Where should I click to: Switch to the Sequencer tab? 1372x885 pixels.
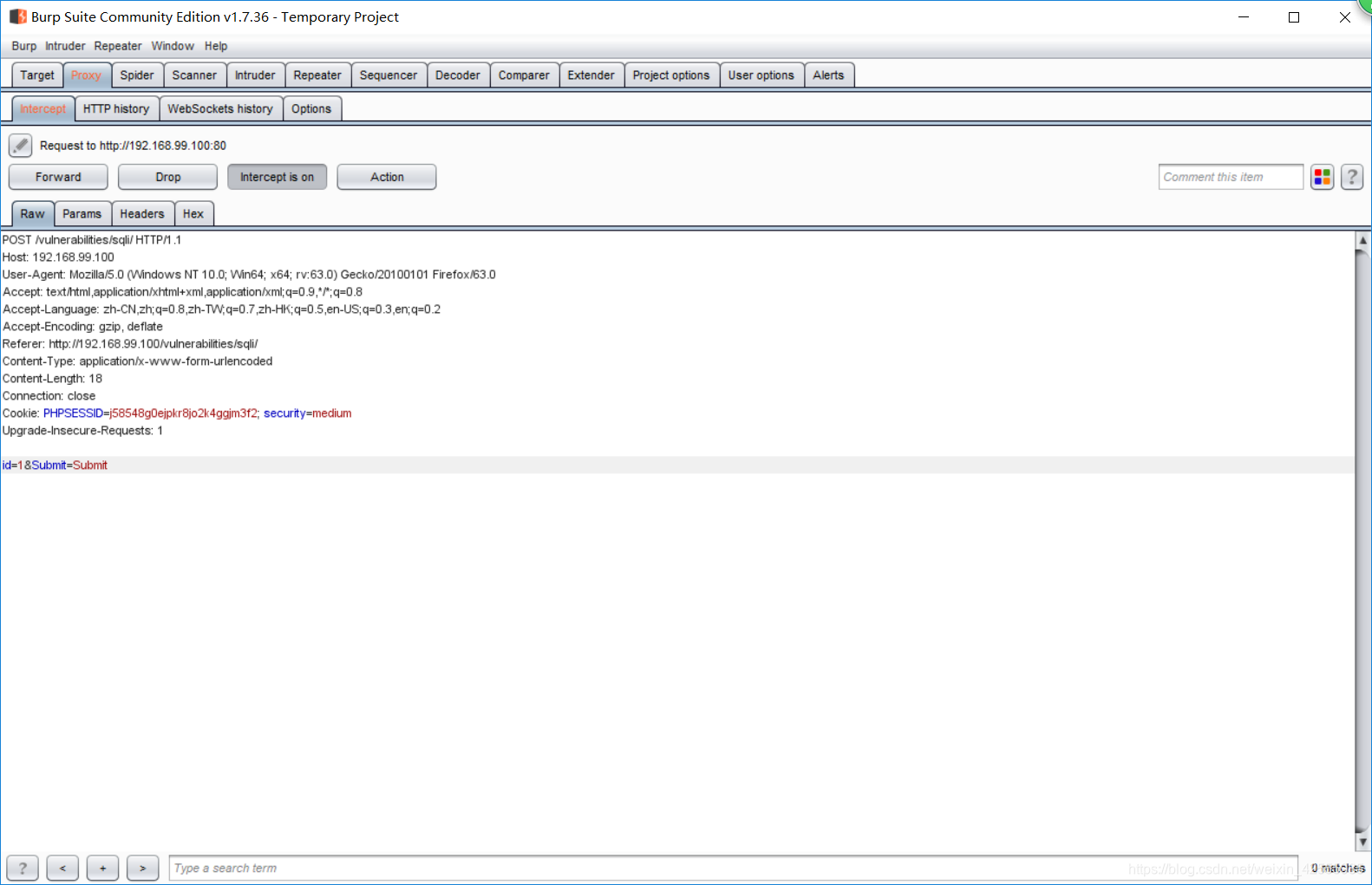coord(389,75)
